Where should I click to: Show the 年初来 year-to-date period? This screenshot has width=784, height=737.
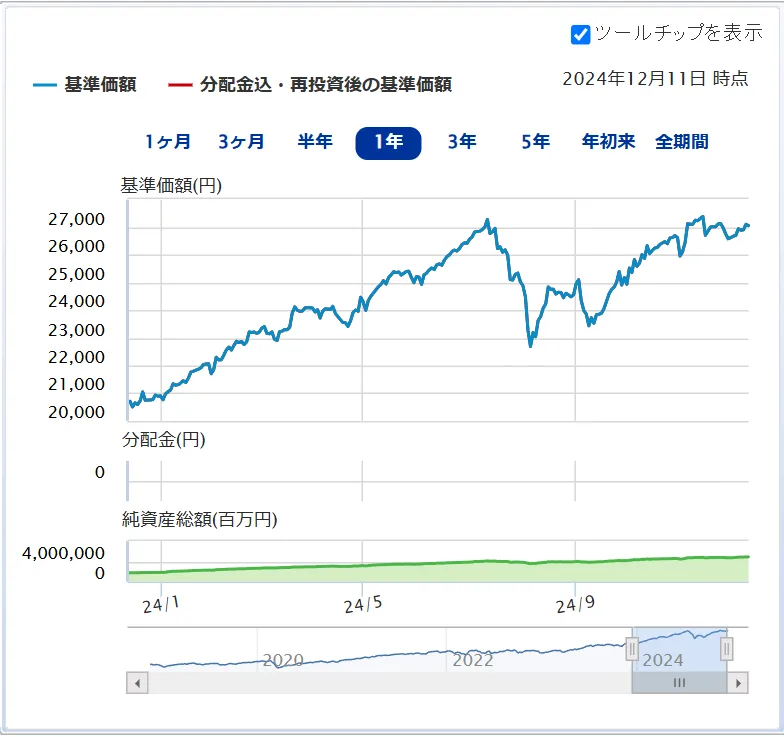tap(608, 142)
